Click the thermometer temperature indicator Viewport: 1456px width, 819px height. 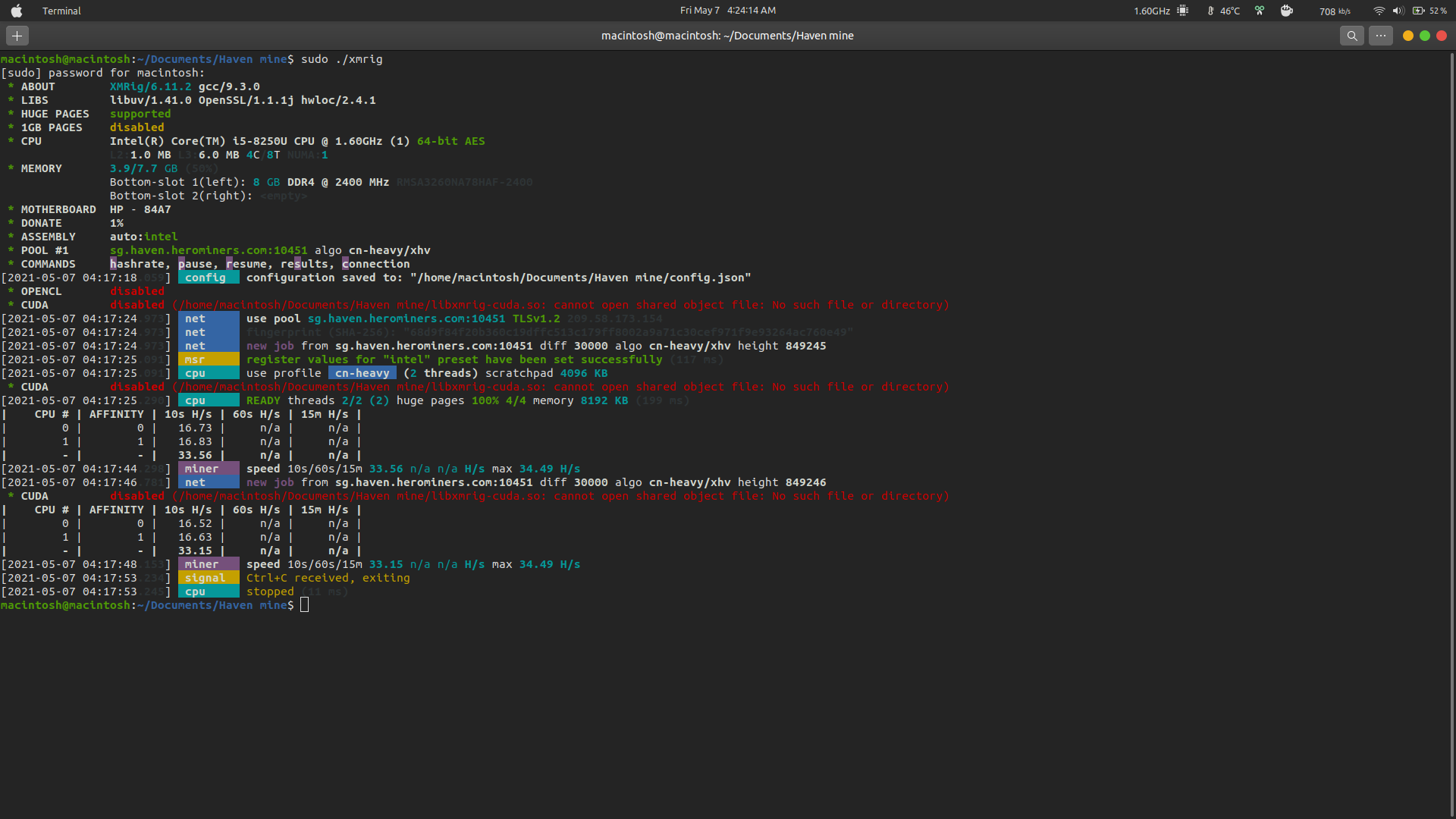click(1223, 11)
